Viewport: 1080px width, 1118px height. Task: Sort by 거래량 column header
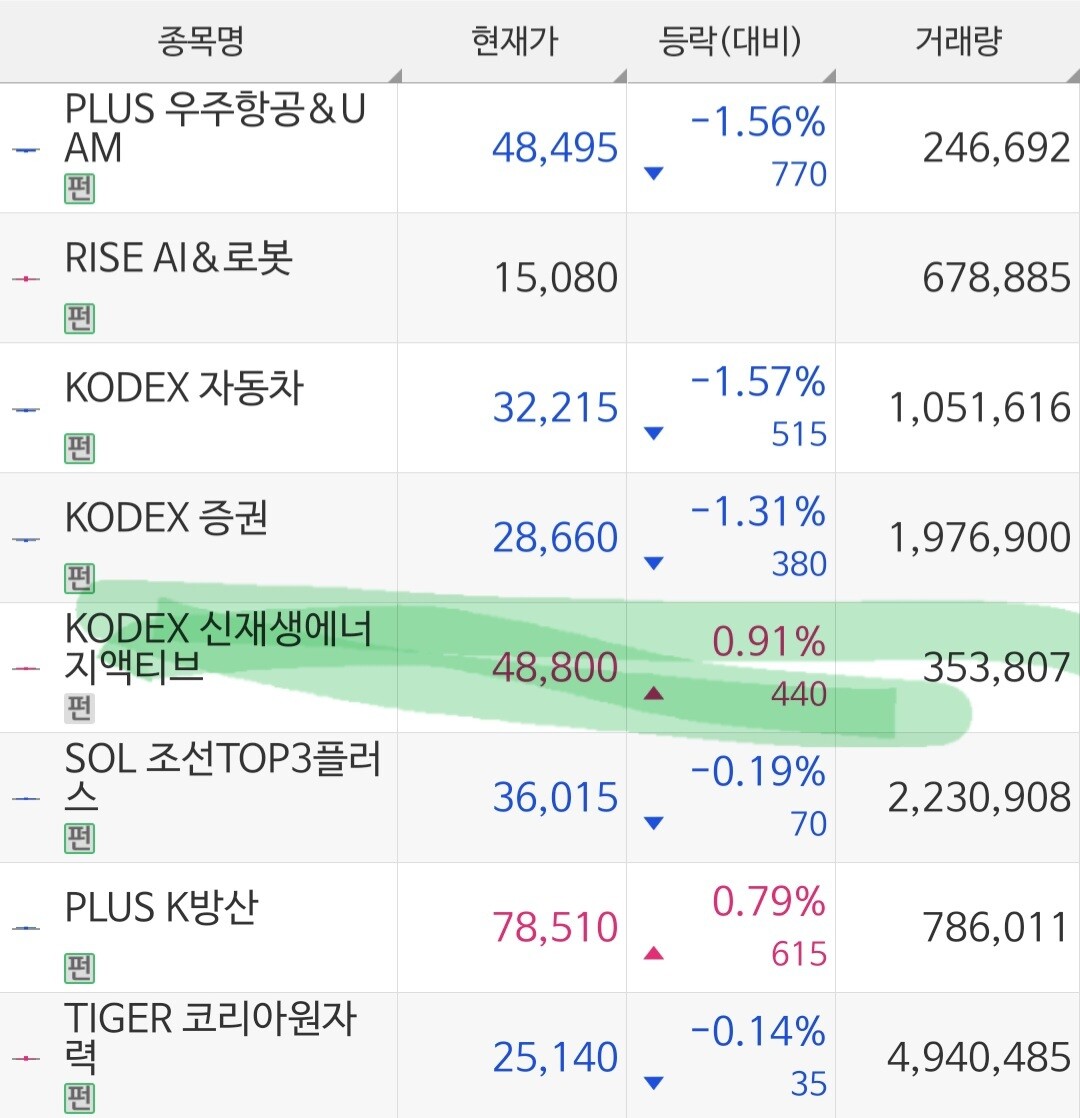click(x=958, y=42)
